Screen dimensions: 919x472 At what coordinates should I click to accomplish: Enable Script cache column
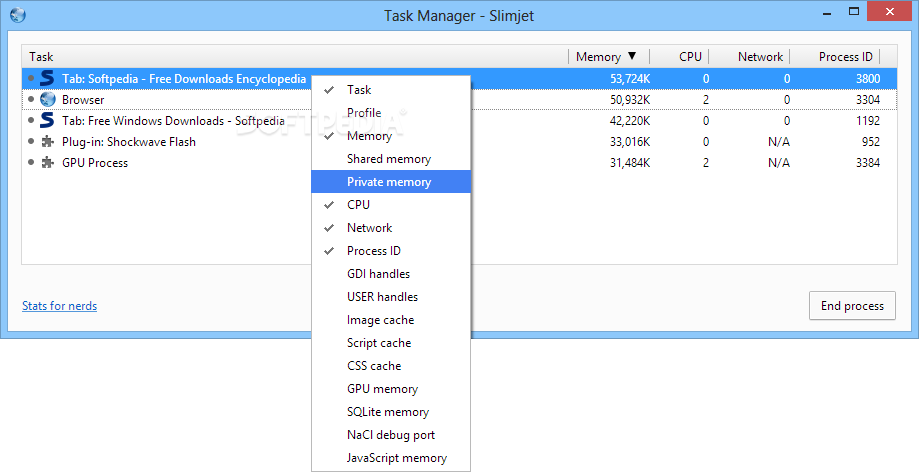pyautogui.click(x=391, y=343)
